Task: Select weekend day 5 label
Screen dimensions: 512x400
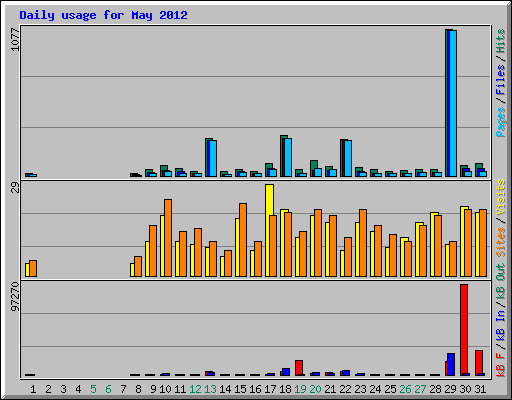Action: coord(93,389)
